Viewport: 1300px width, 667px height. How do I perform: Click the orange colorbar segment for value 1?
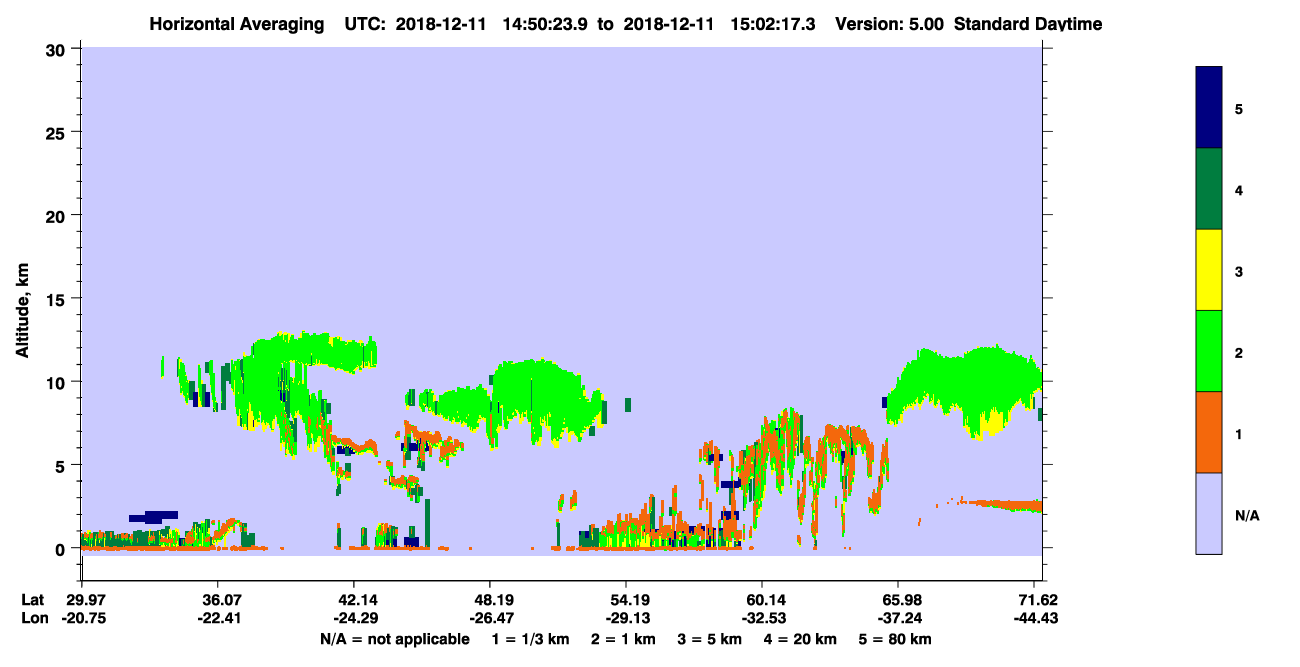[1208, 432]
